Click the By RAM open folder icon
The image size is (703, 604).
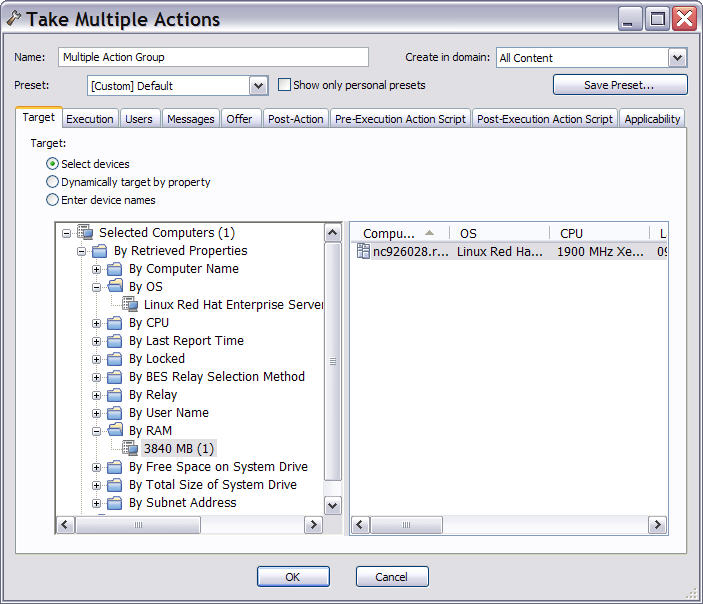[x=115, y=430]
